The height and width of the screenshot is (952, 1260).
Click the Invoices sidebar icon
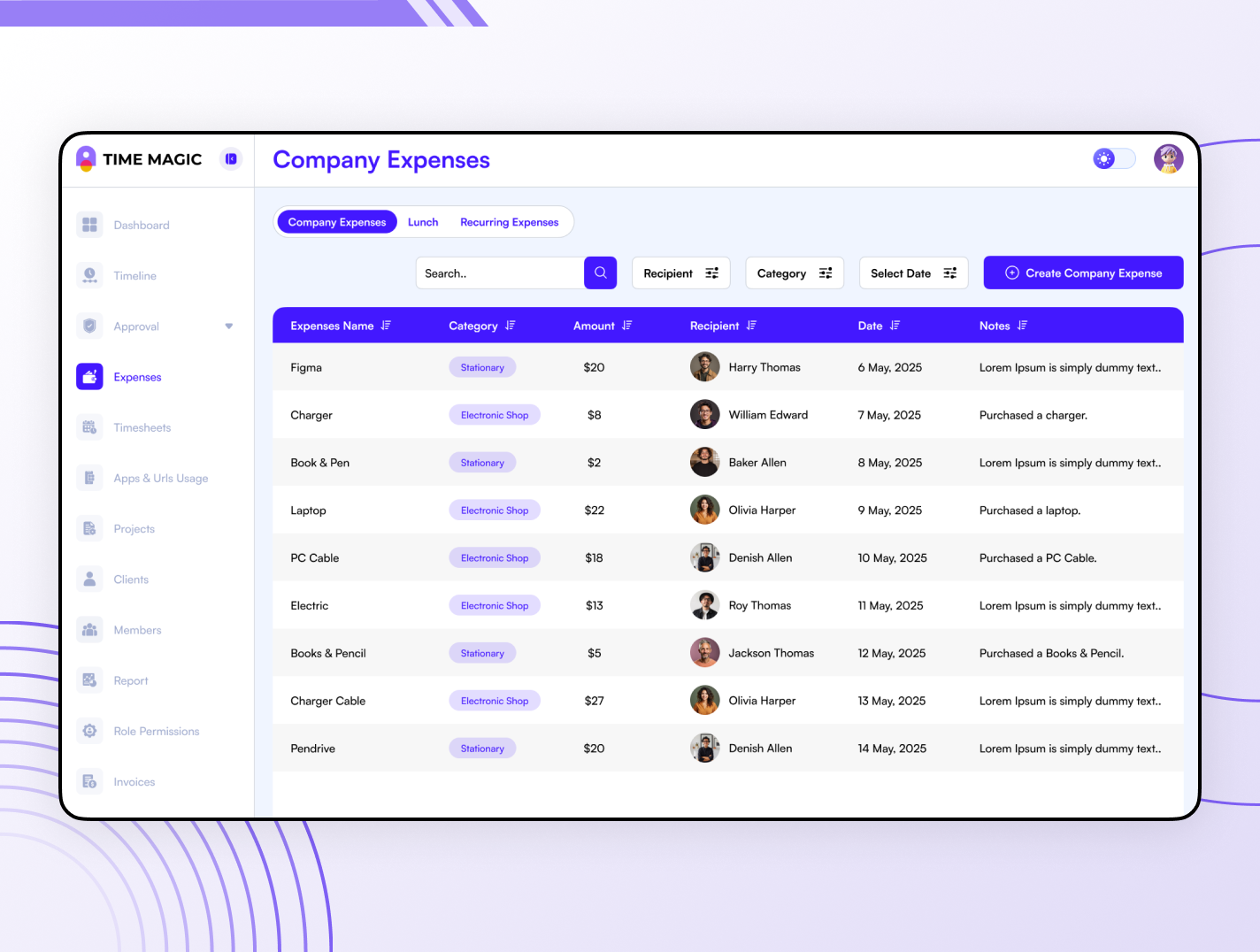pyautogui.click(x=89, y=781)
